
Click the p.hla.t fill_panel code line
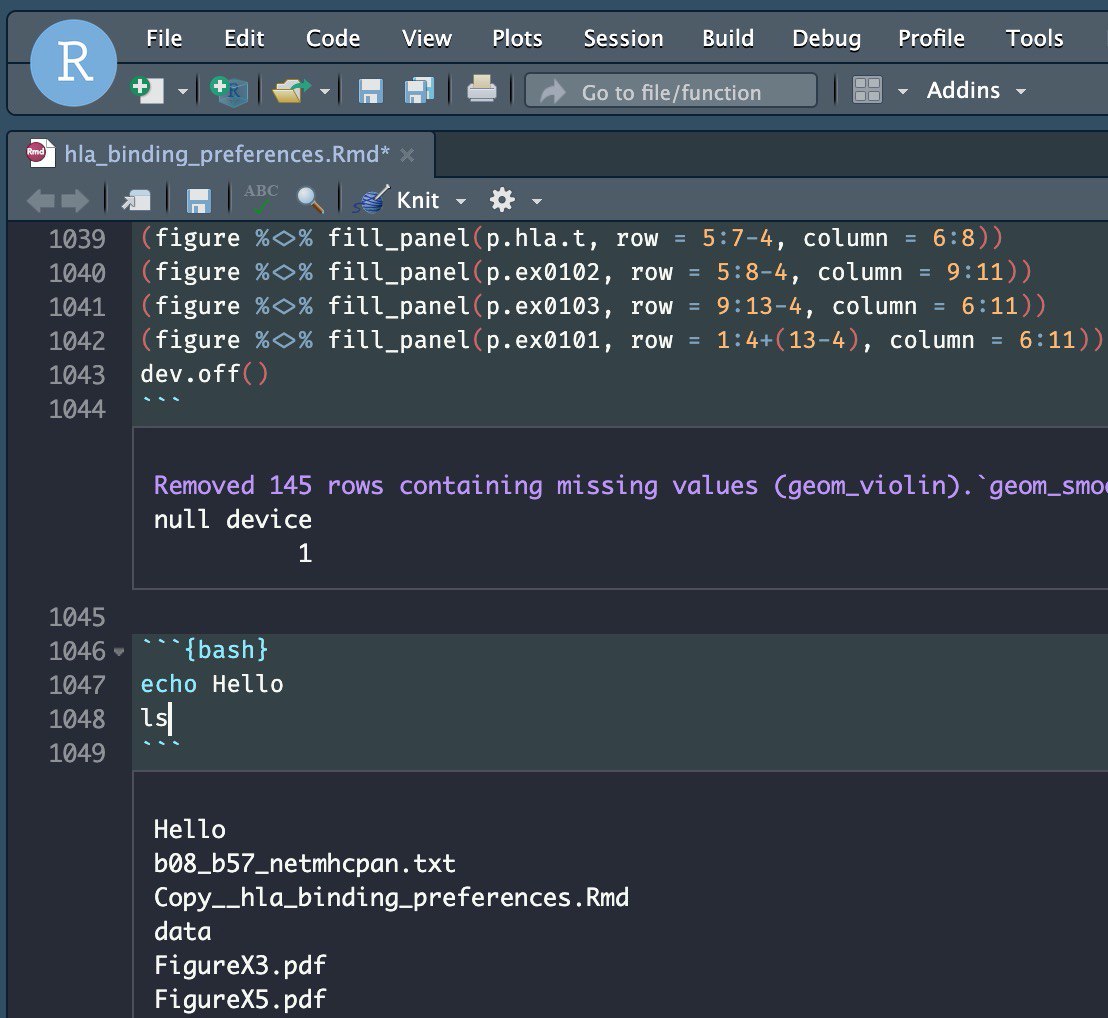pyautogui.click(x=572, y=238)
